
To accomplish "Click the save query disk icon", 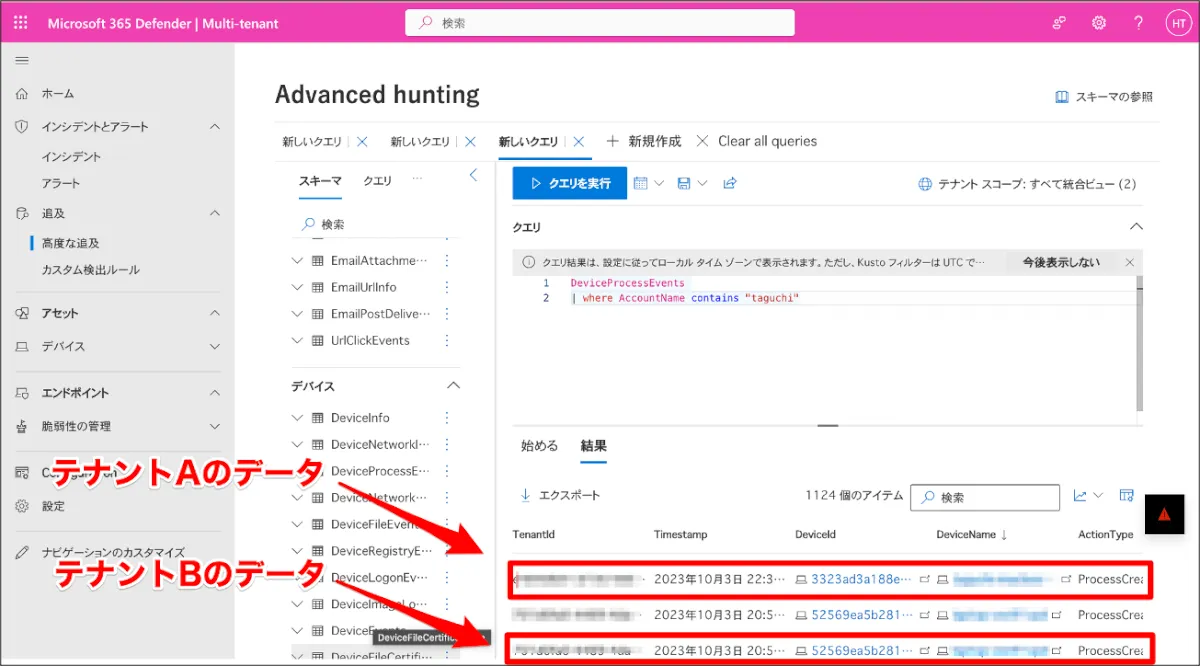I will [684, 184].
